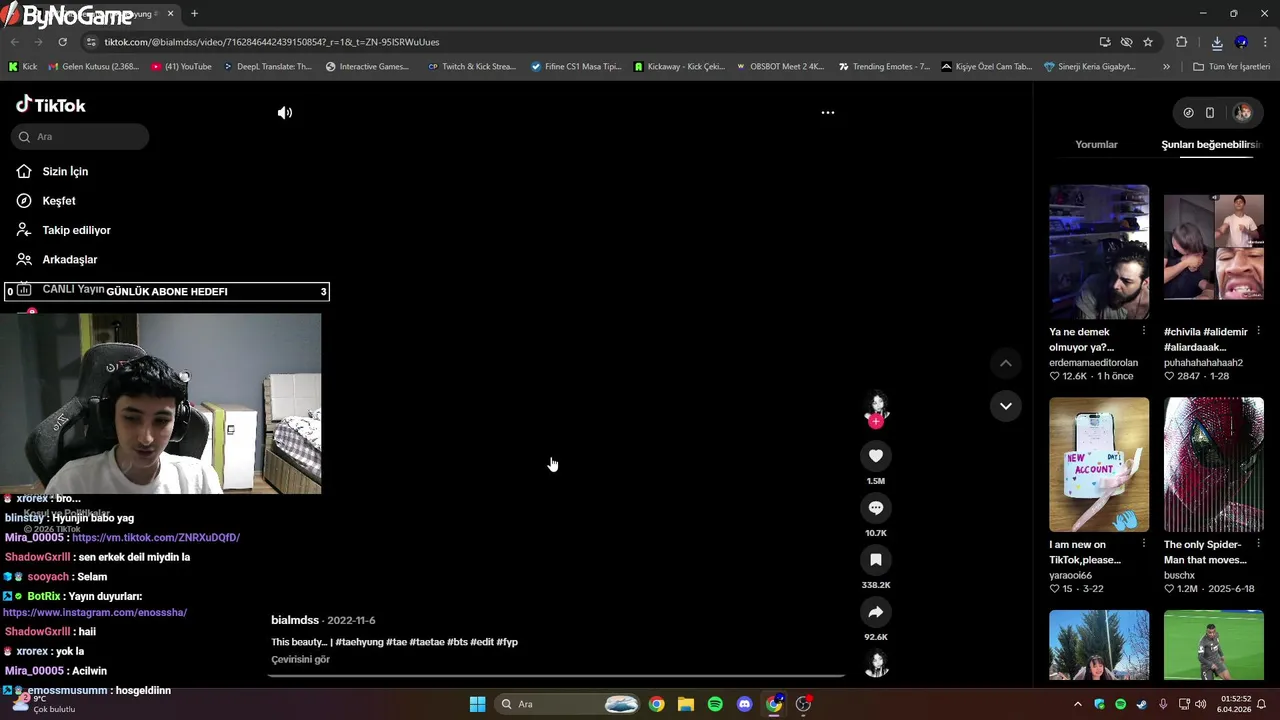This screenshot has width=1280, height=720.
Task: Follow bialmdss with the red plus button
Action: tap(876, 422)
